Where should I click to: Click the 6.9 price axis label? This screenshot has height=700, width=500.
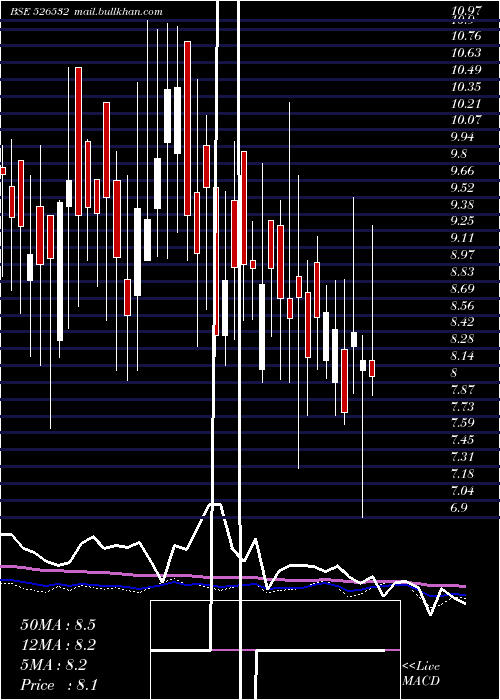[x=459, y=508]
